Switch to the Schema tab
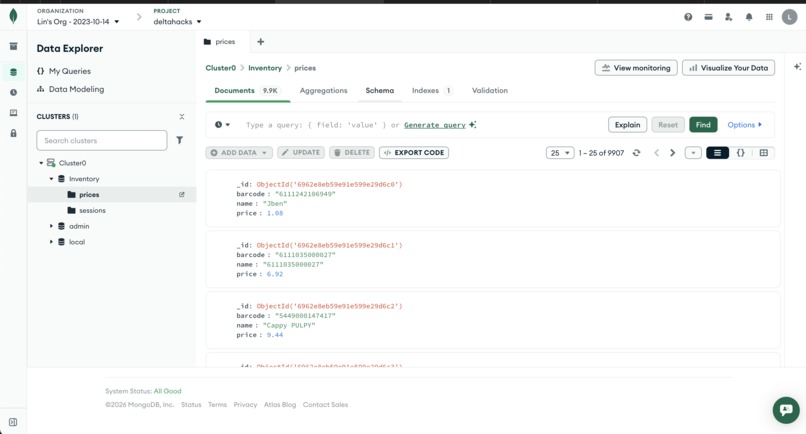 379,91
